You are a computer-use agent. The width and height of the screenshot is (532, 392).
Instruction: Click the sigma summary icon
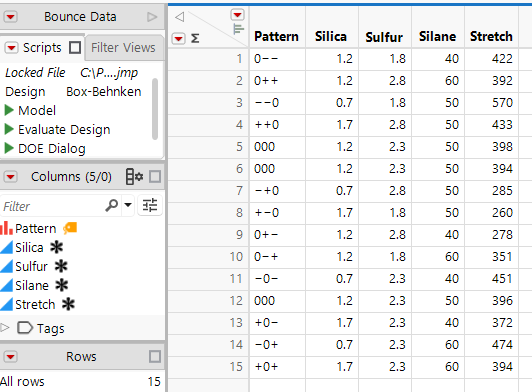(x=195, y=38)
